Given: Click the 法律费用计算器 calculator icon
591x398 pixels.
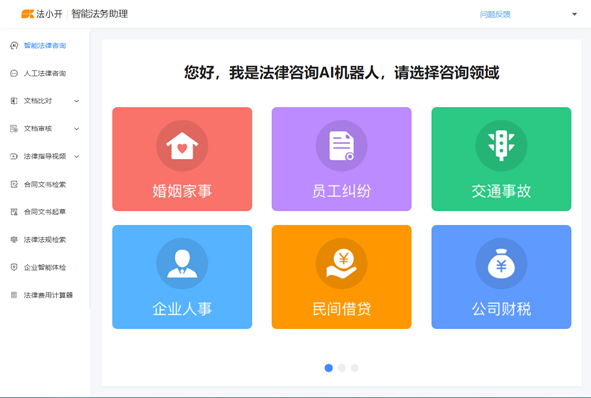Looking at the screenshot, I should click(14, 295).
